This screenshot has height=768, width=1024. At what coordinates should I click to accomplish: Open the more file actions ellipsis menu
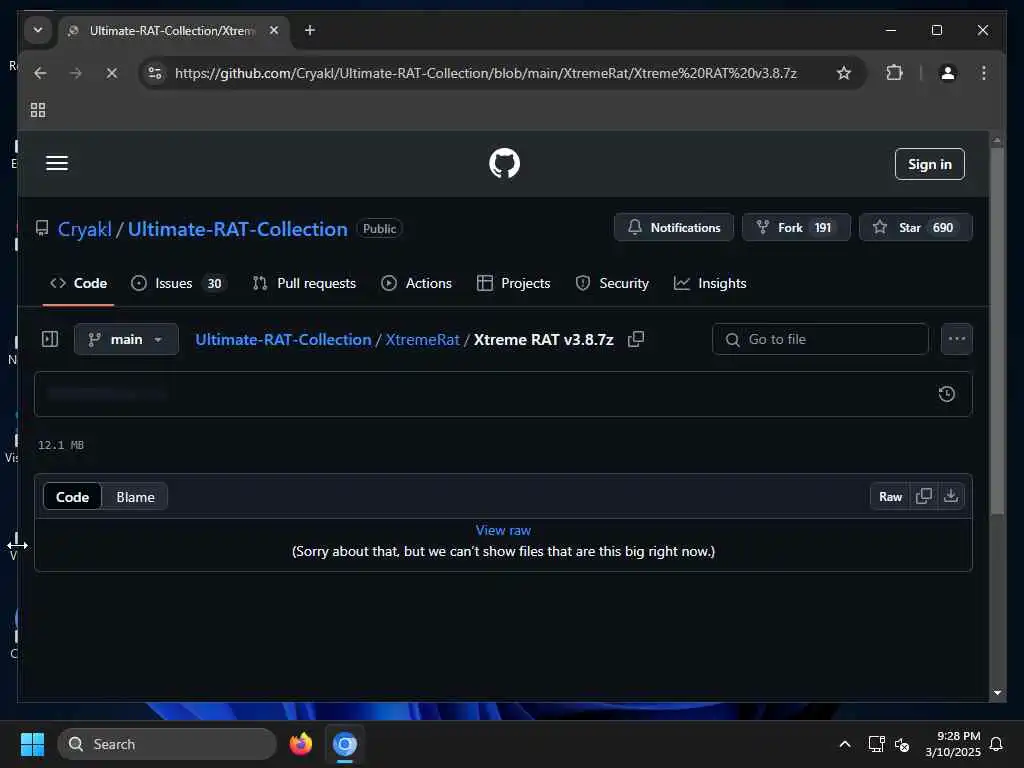point(956,339)
